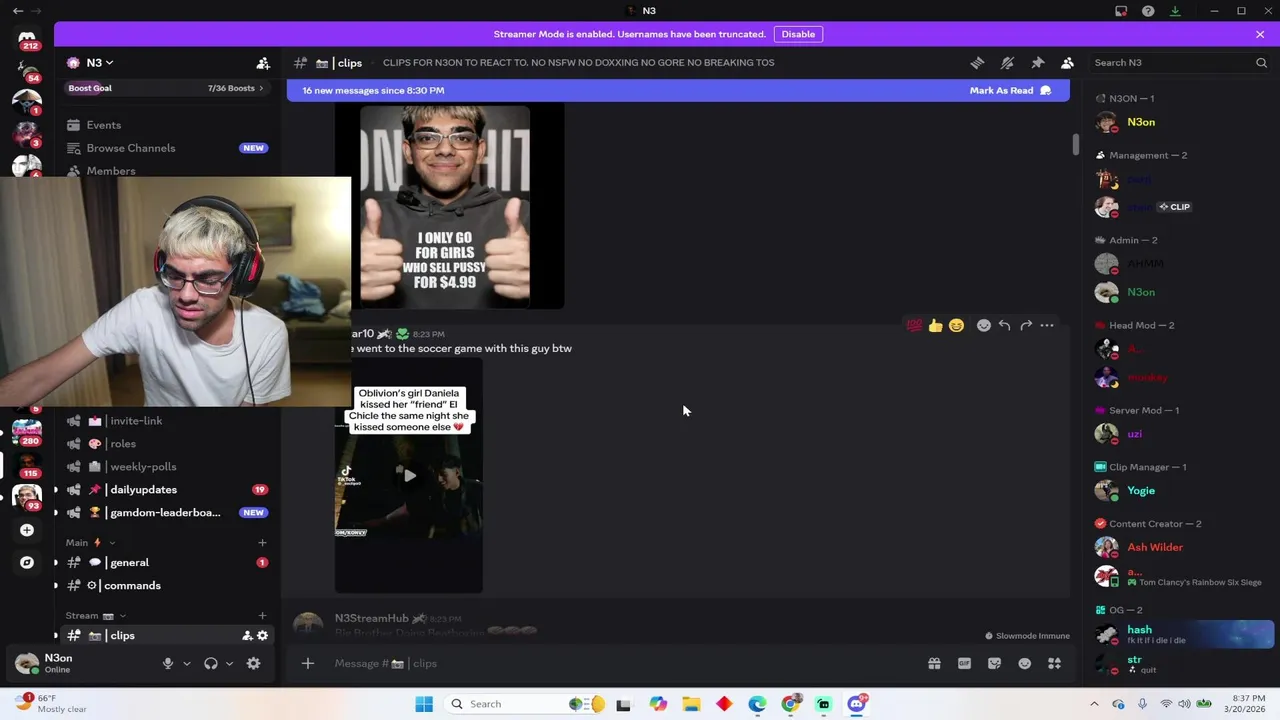This screenshot has height=720, width=1280.
Task: Open headphone output options arrow
Action: [229, 663]
